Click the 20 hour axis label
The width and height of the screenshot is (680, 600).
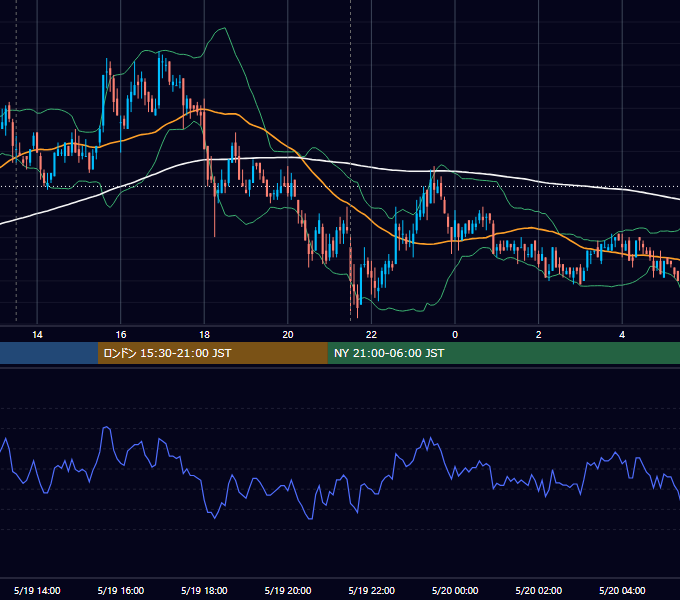click(288, 335)
